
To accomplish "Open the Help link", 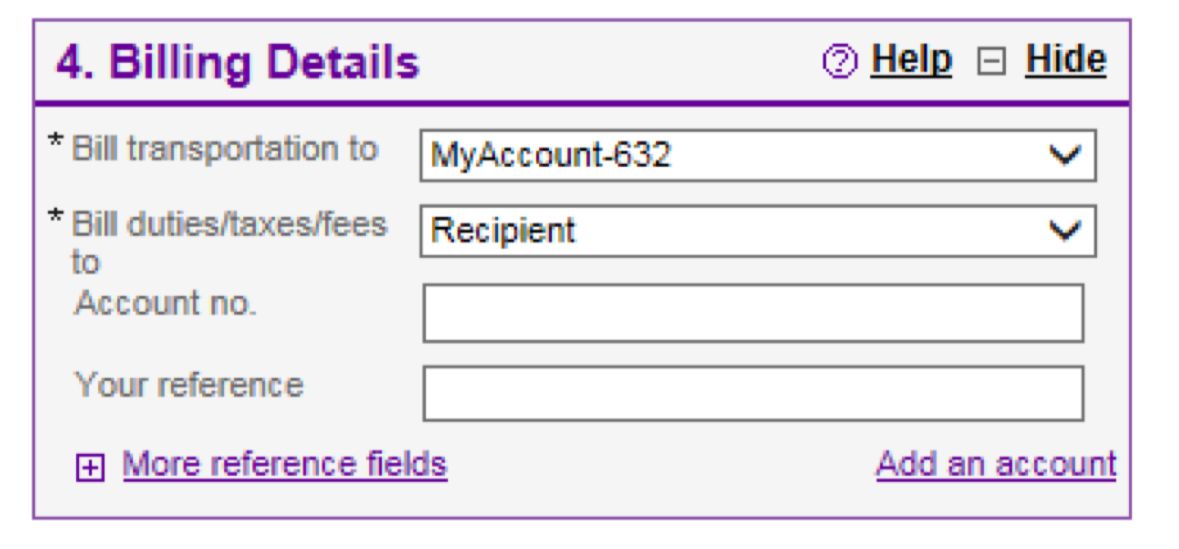I will [912, 61].
